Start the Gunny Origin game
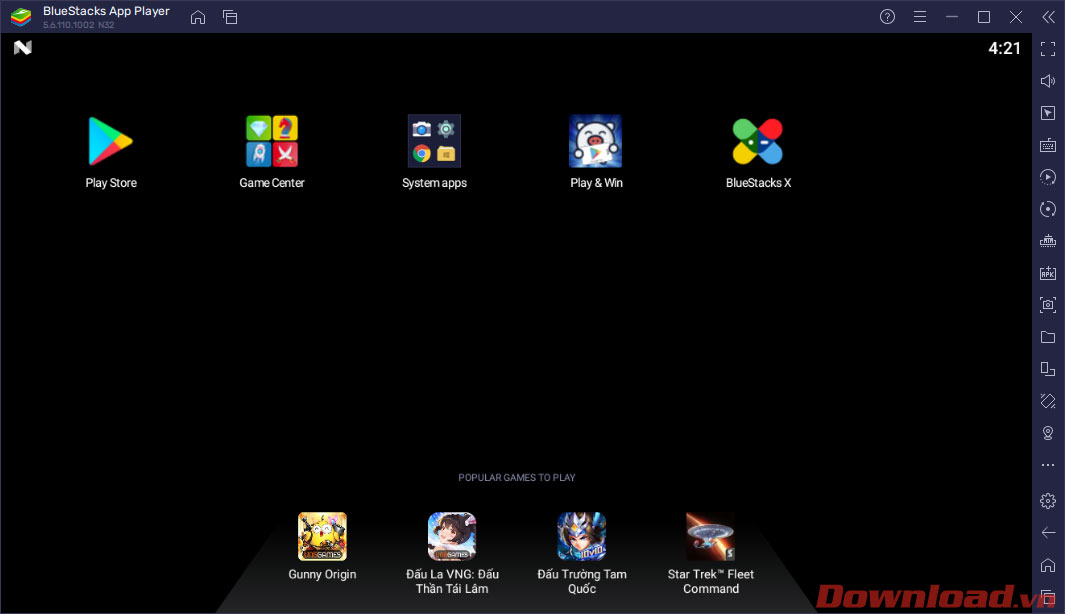 [323, 537]
